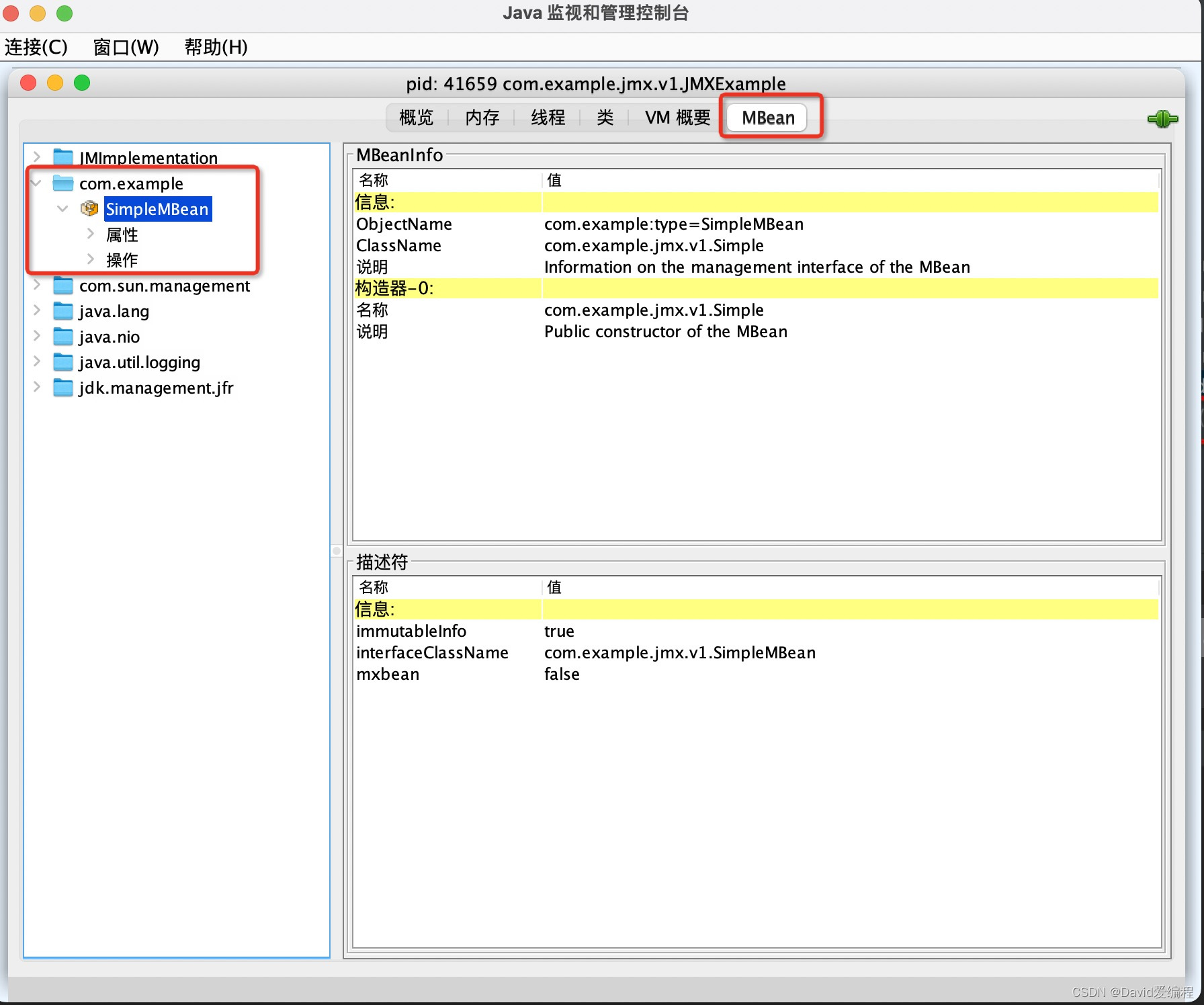Screen dimensions: 1204x1005
Task: Expand the java.lang node
Action: tap(37, 311)
